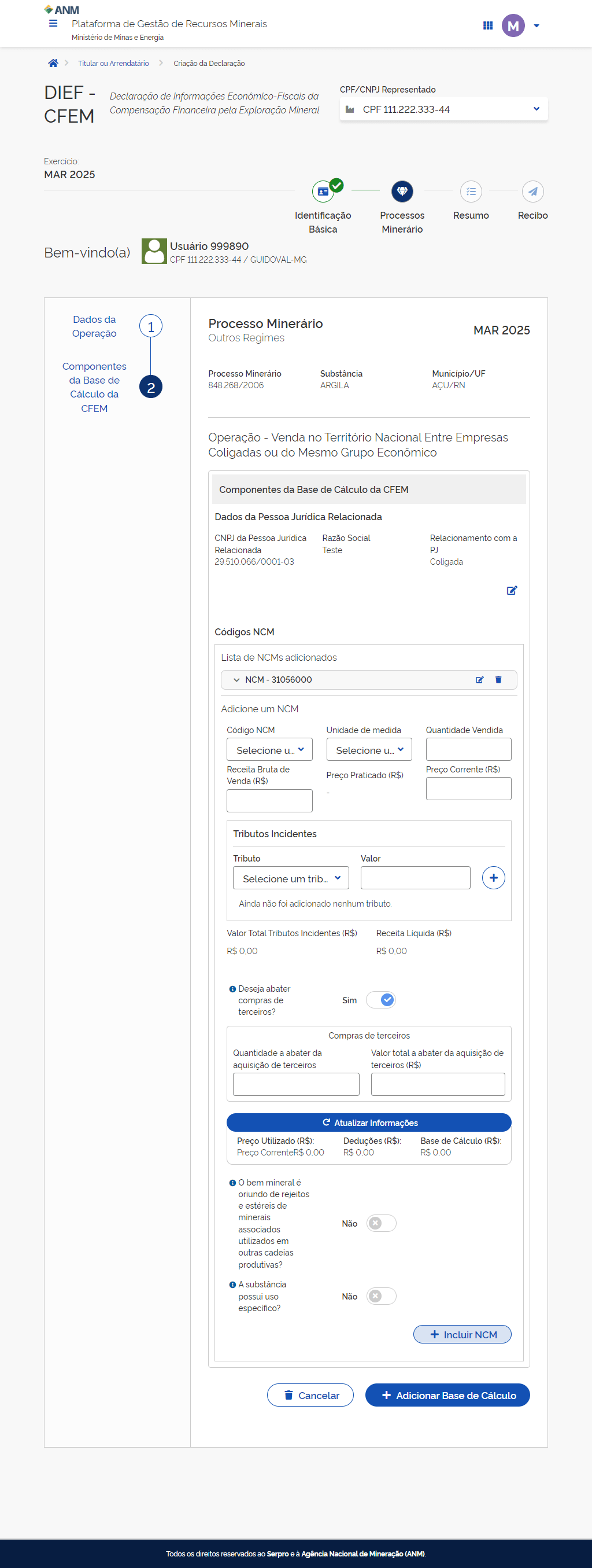Open the Código NCM dropdown
The image size is (592, 1568).
[x=269, y=750]
